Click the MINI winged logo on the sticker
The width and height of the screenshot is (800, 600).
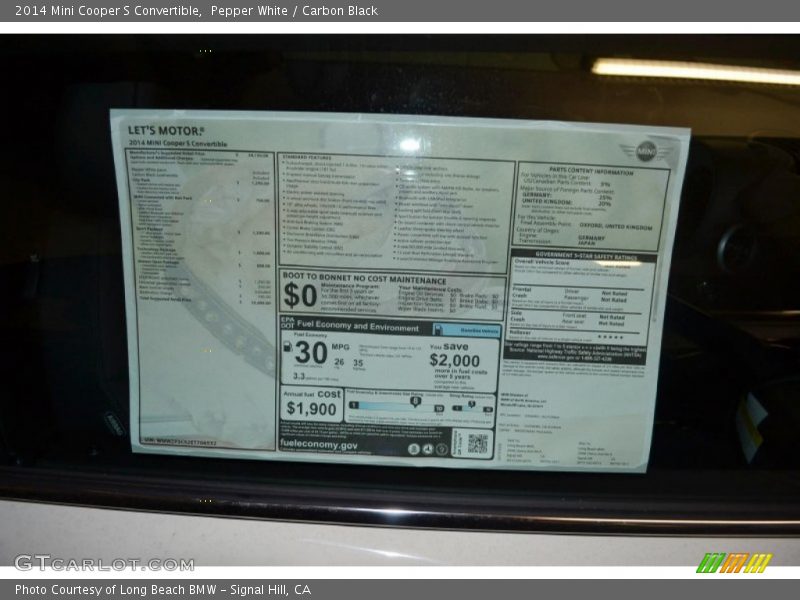pos(646,151)
